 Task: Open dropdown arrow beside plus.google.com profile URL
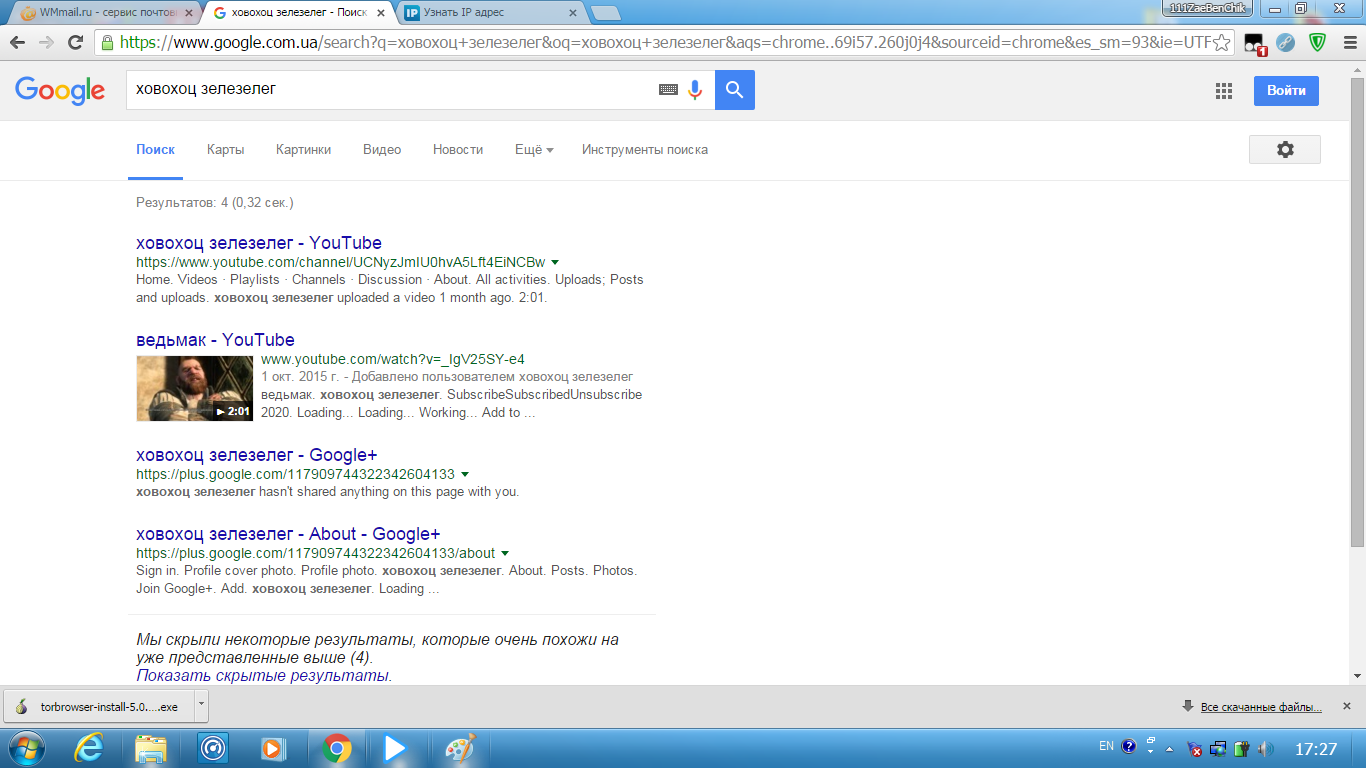(x=465, y=474)
